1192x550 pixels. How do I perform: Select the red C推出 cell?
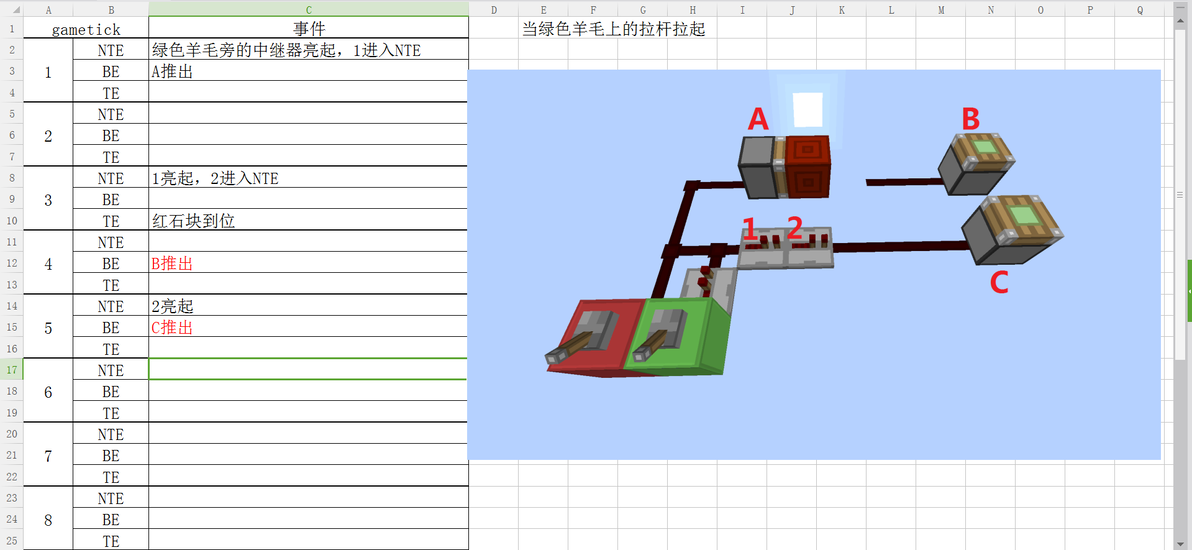coord(309,328)
